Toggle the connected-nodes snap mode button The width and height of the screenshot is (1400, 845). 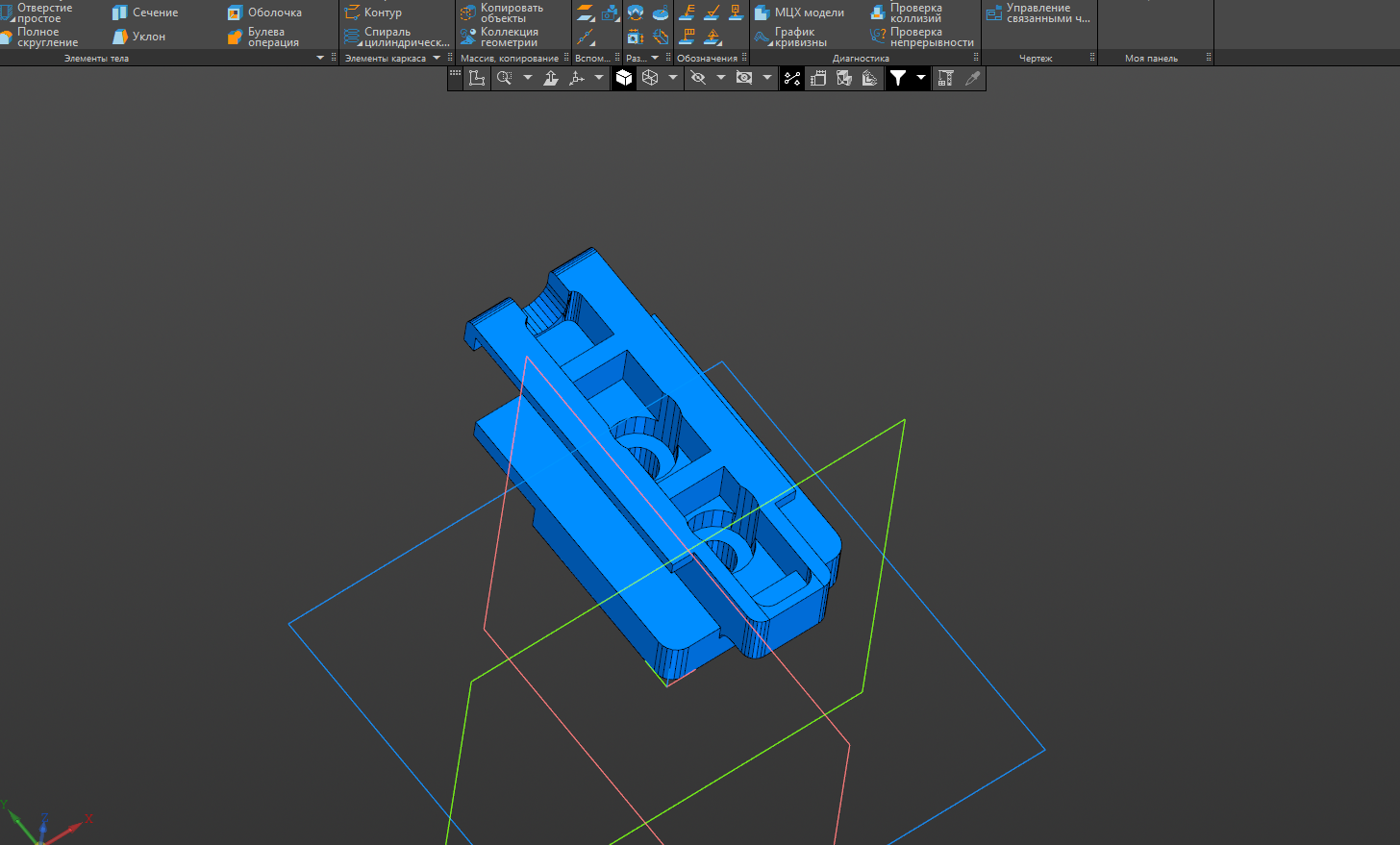792,78
